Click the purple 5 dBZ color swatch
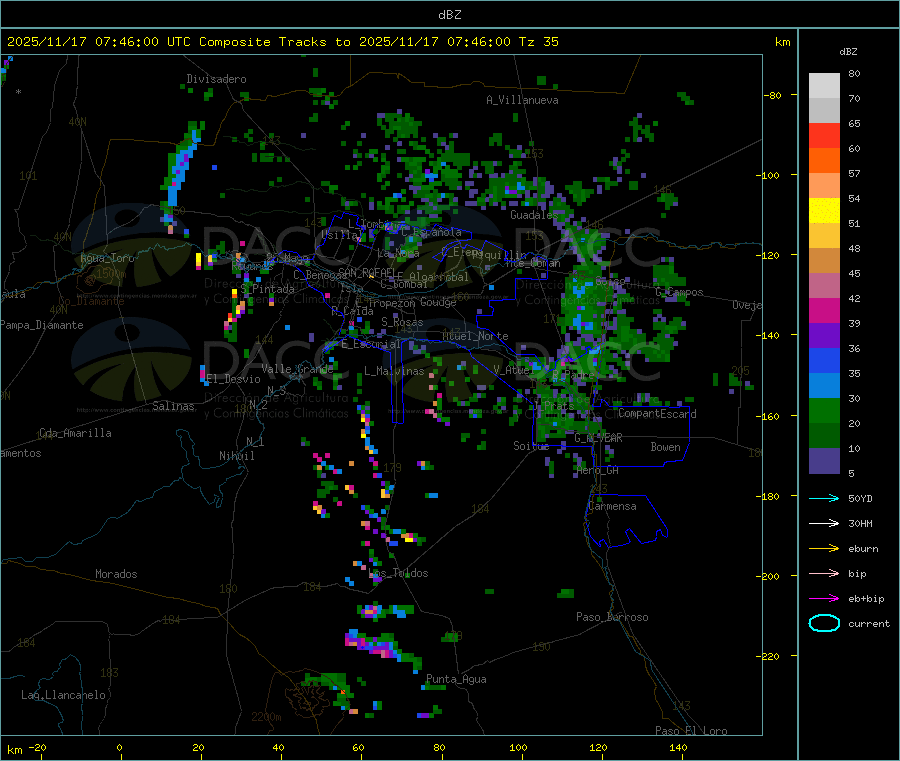The width and height of the screenshot is (900, 761). click(824, 461)
